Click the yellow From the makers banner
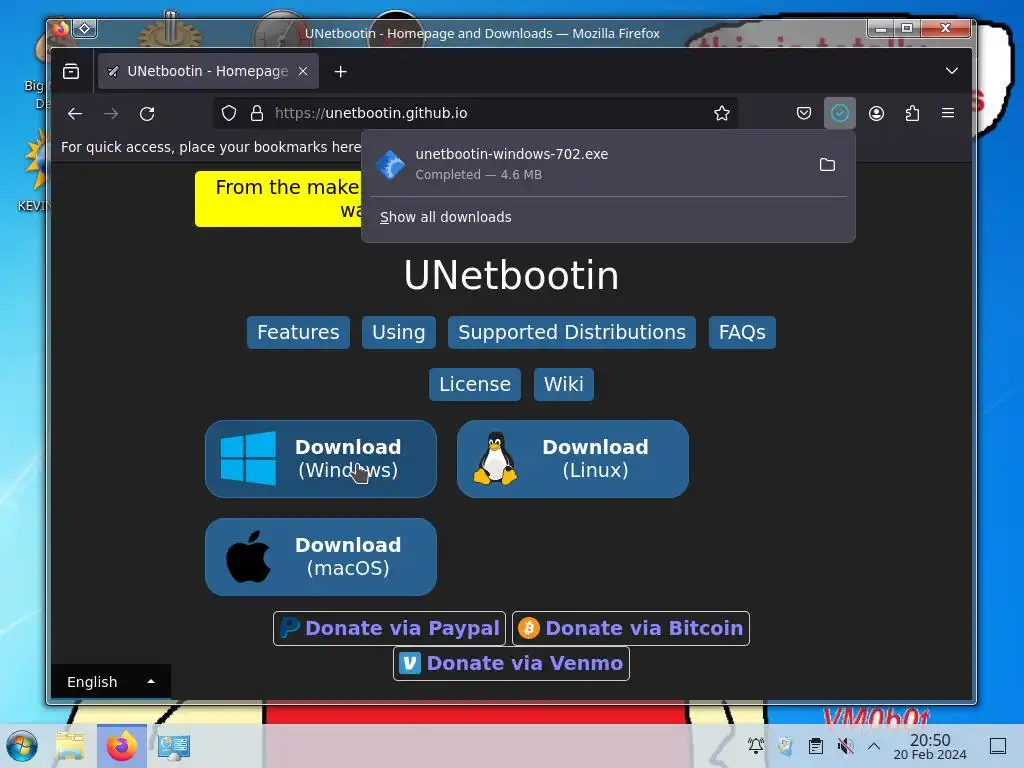The height and width of the screenshot is (768, 1024). pyautogui.click(x=278, y=199)
